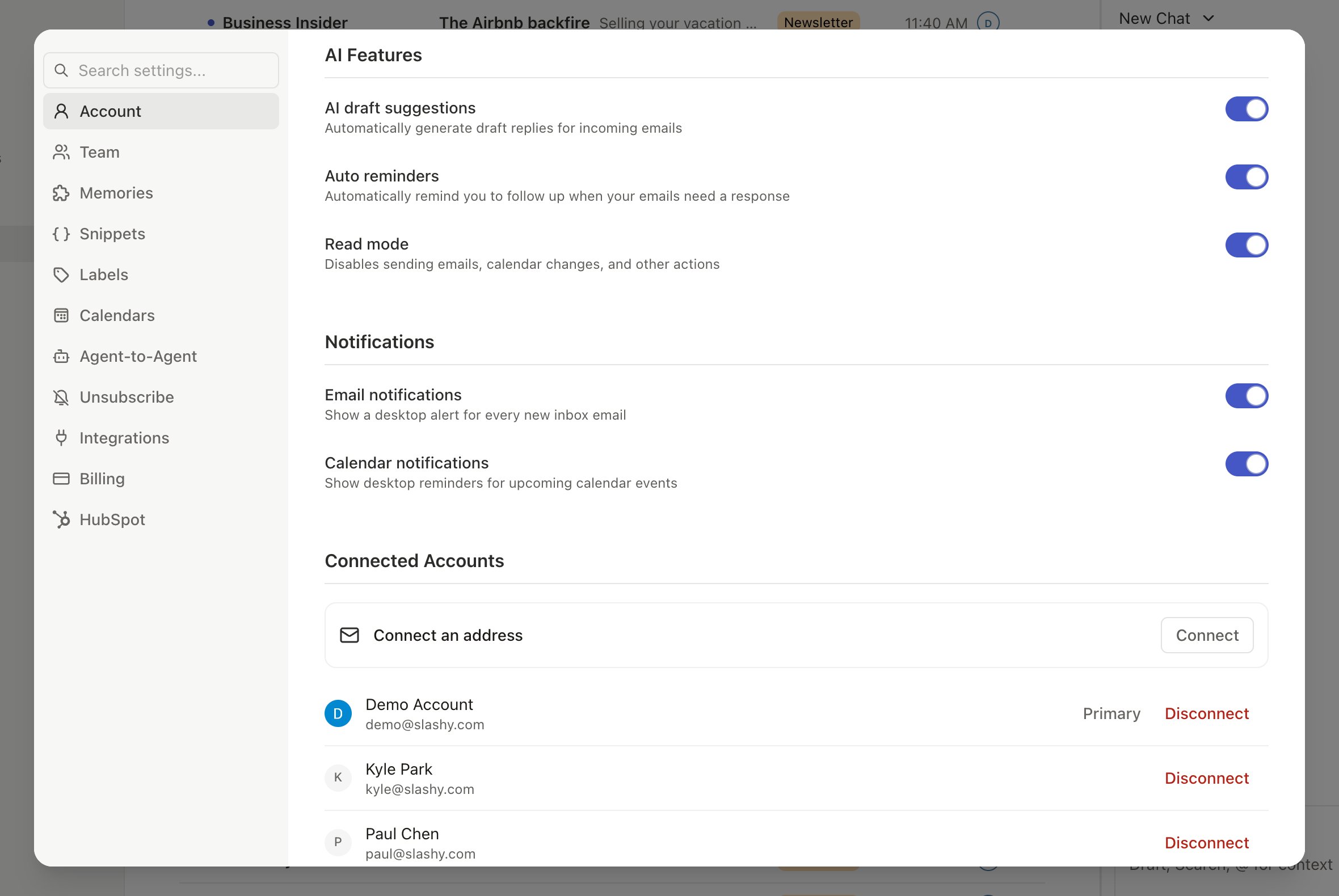Open the Unsubscribe crossed-bell icon
Image resolution: width=1339 pixels, height=896 pixels.
coord(61,397)
